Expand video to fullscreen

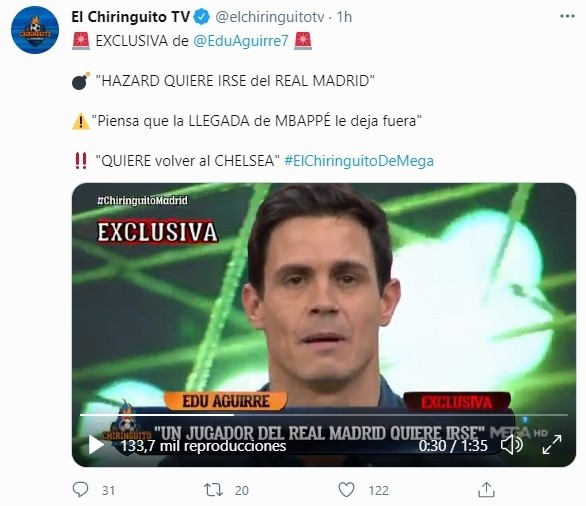[x=552, y=445]
